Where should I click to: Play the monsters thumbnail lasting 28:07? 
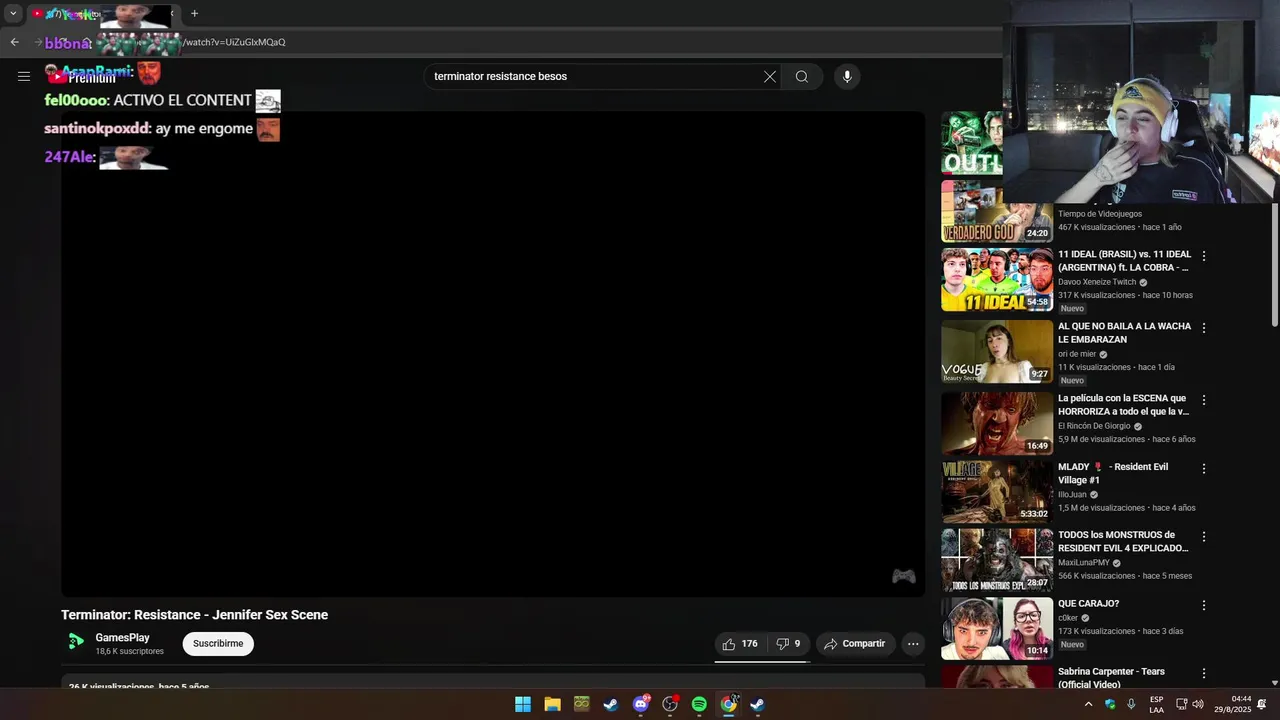997,560
